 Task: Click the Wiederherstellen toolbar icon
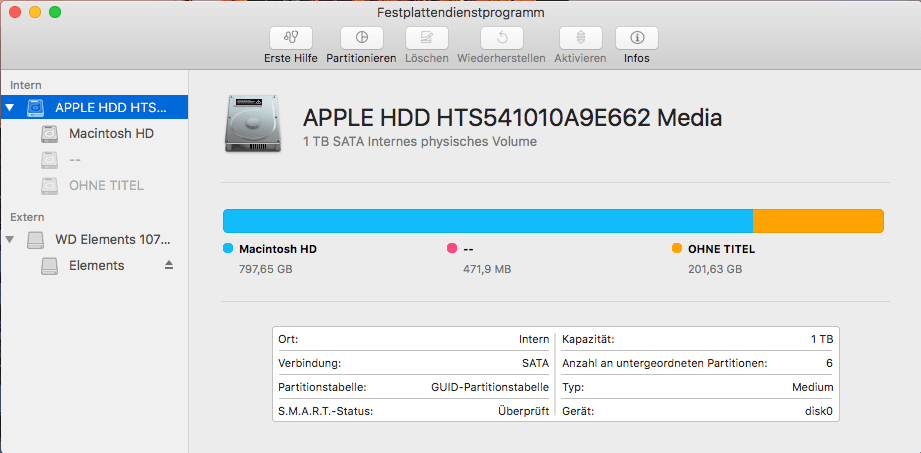(x=502, y=38)
